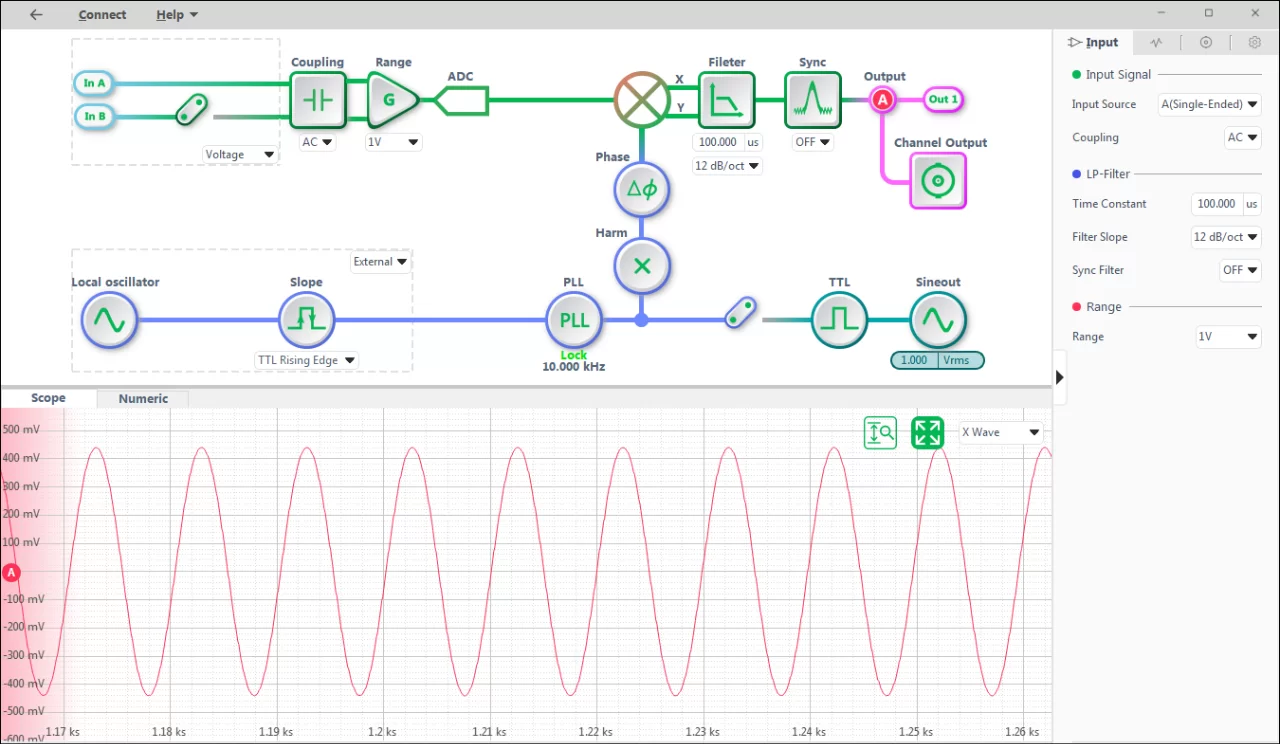Switch to the Numeric tab
The image size is (1280, 744).
(143, 398)
